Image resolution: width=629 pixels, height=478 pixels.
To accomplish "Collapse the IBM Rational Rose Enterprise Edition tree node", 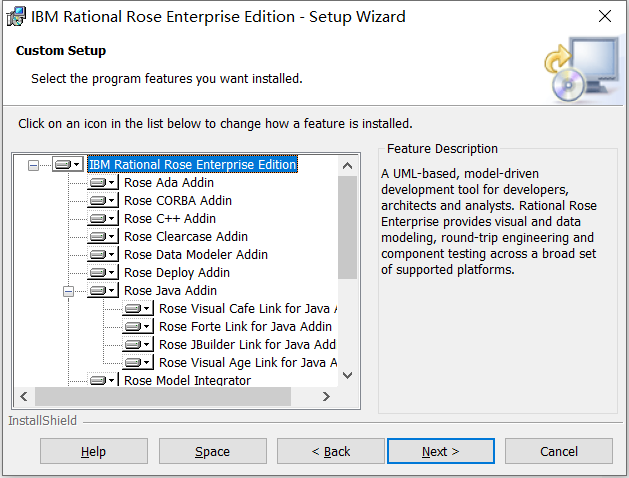I will [x=34, y=165].
